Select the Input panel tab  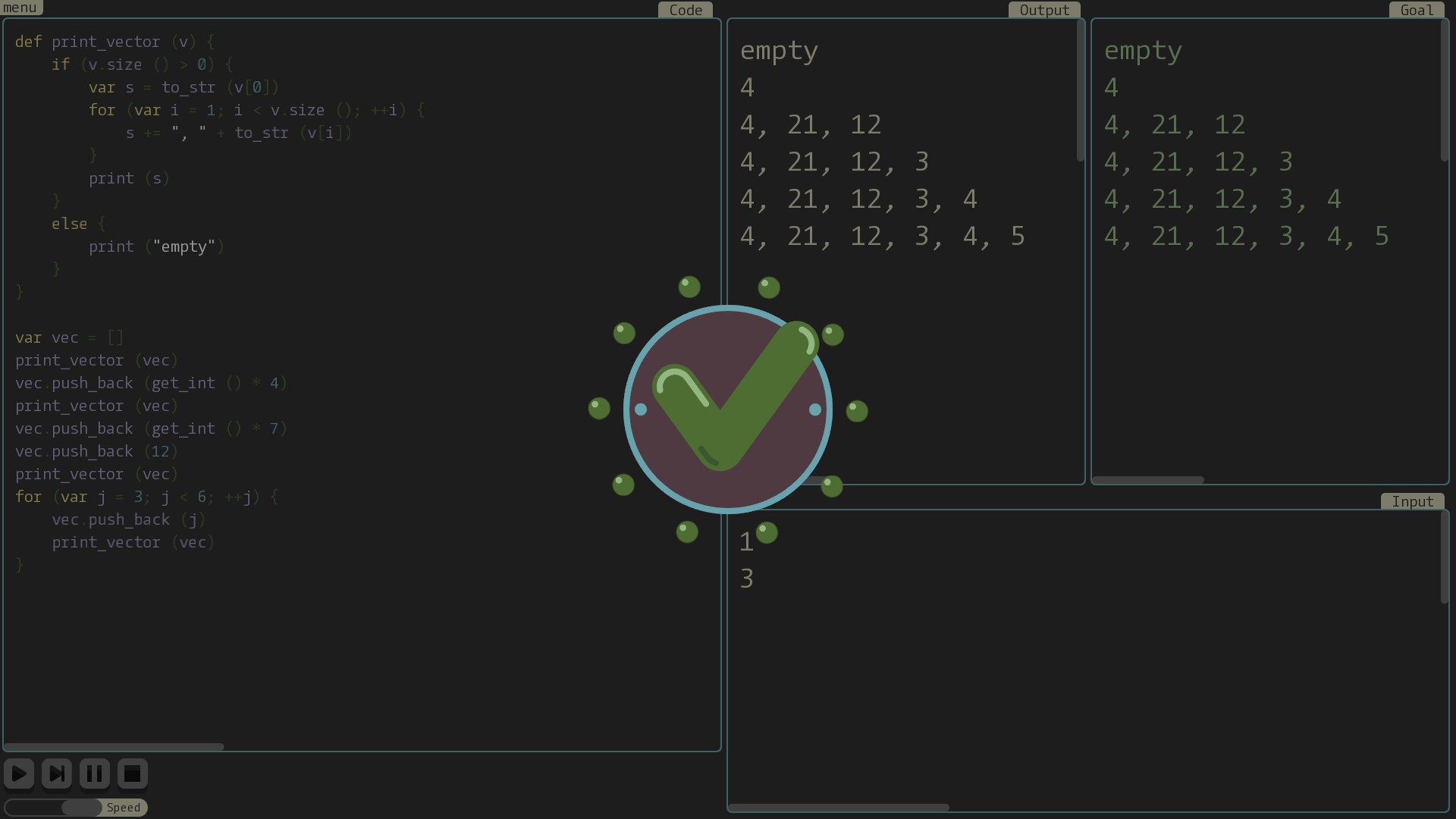pos(1412,501)
